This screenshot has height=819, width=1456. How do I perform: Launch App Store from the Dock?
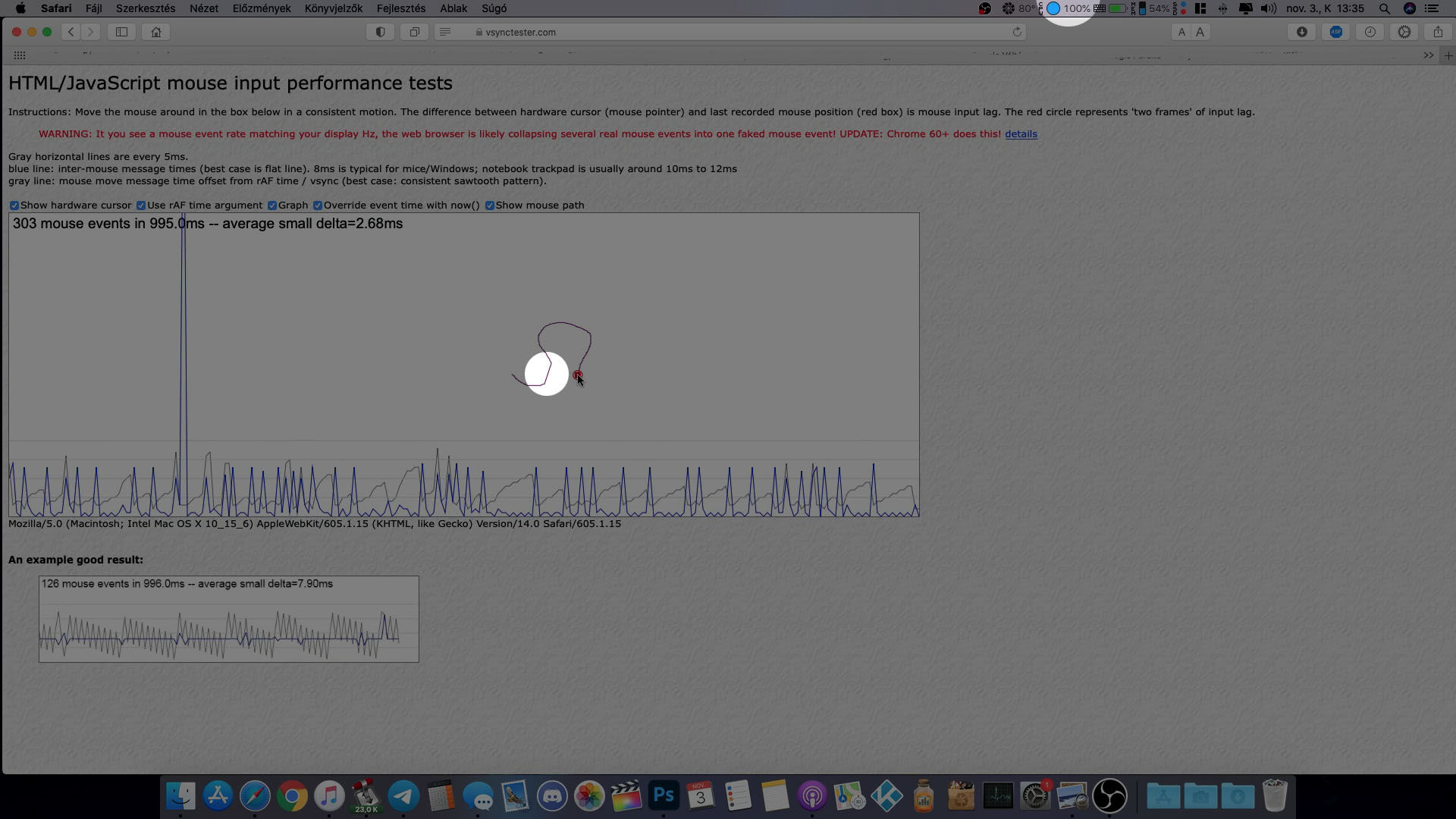click(218, 796)
